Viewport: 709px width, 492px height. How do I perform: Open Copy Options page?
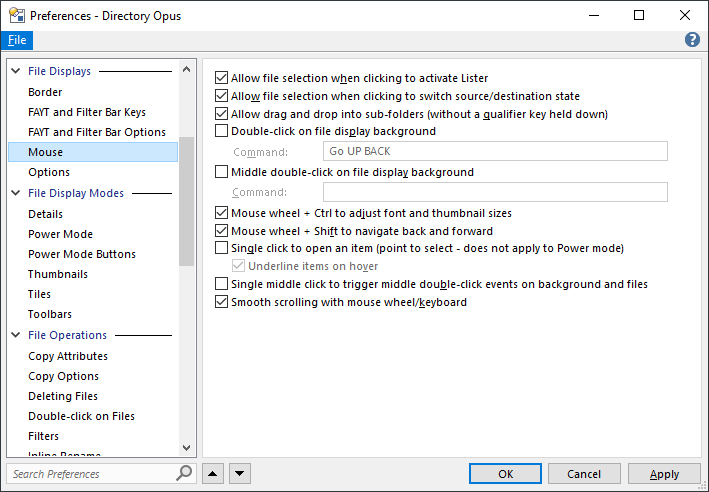tap(63, 376)
